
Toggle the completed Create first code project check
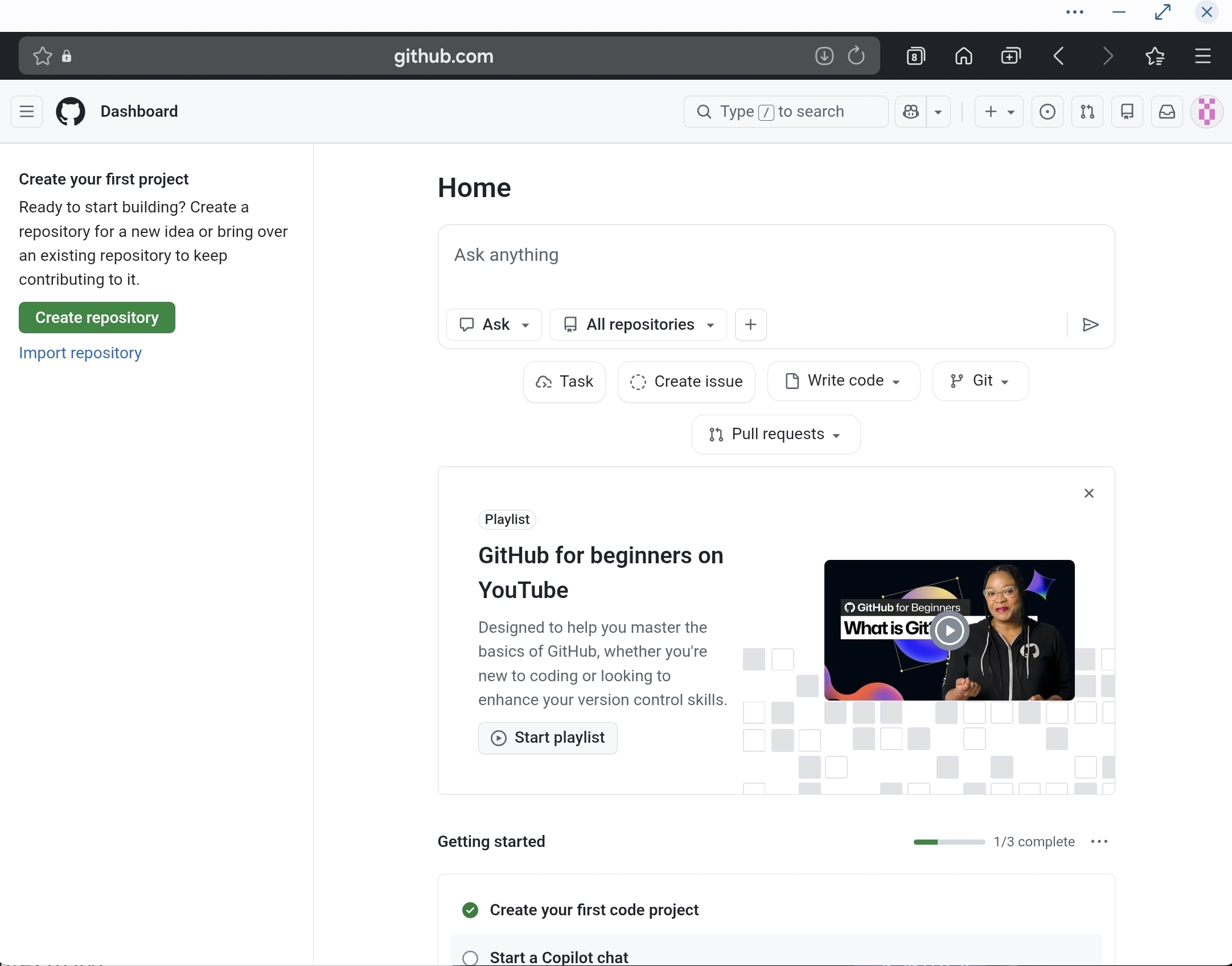tap(470, 910)
